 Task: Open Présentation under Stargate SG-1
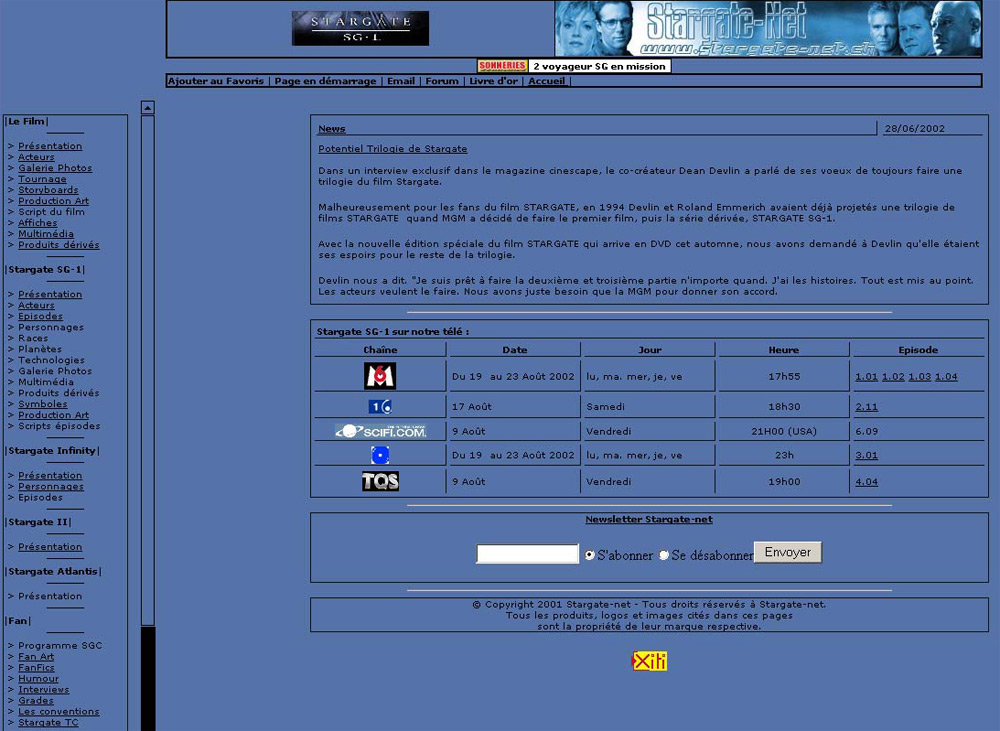click(50, 294)
